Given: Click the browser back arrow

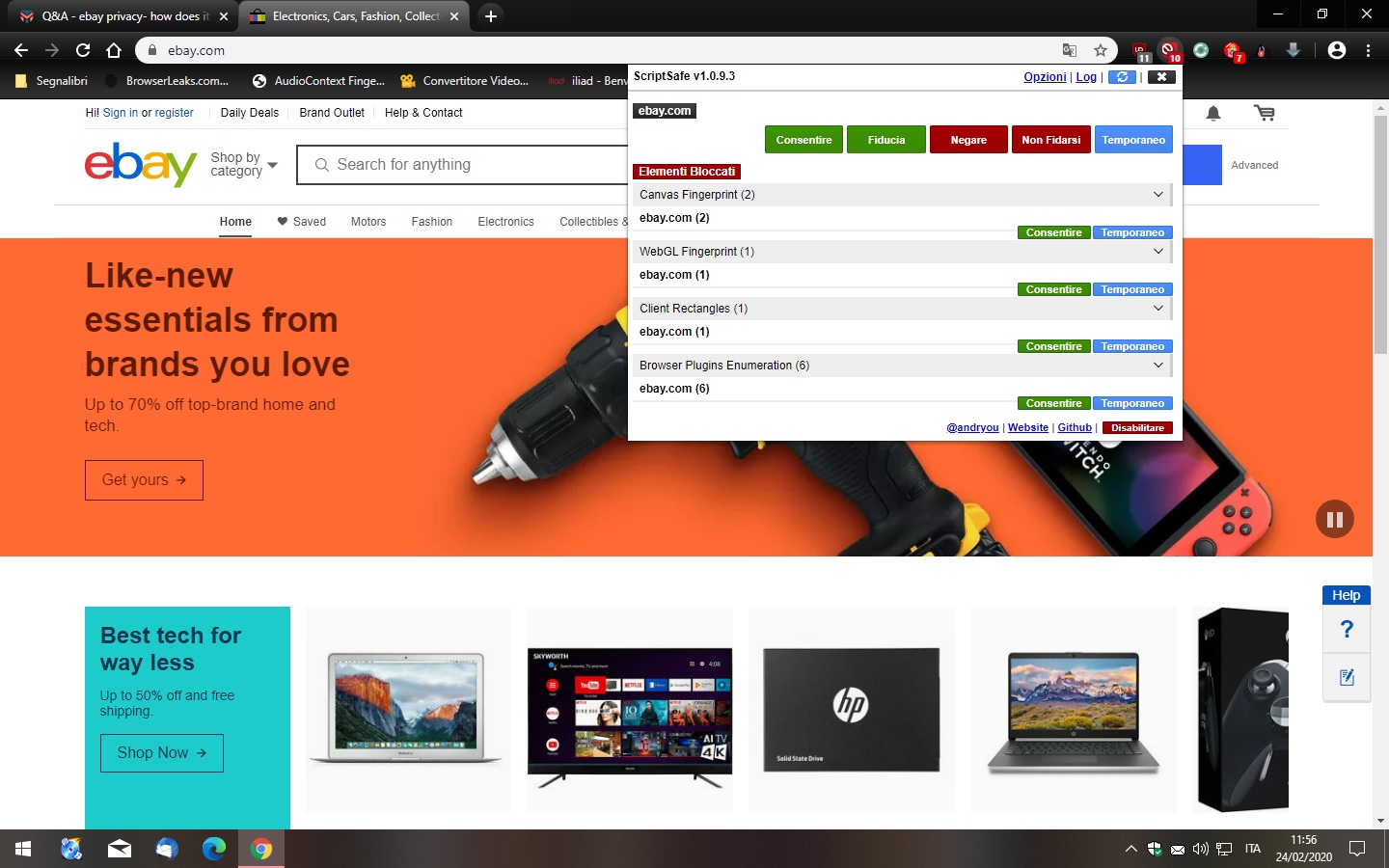Looking at the screenshot, I should coord(21,50).
